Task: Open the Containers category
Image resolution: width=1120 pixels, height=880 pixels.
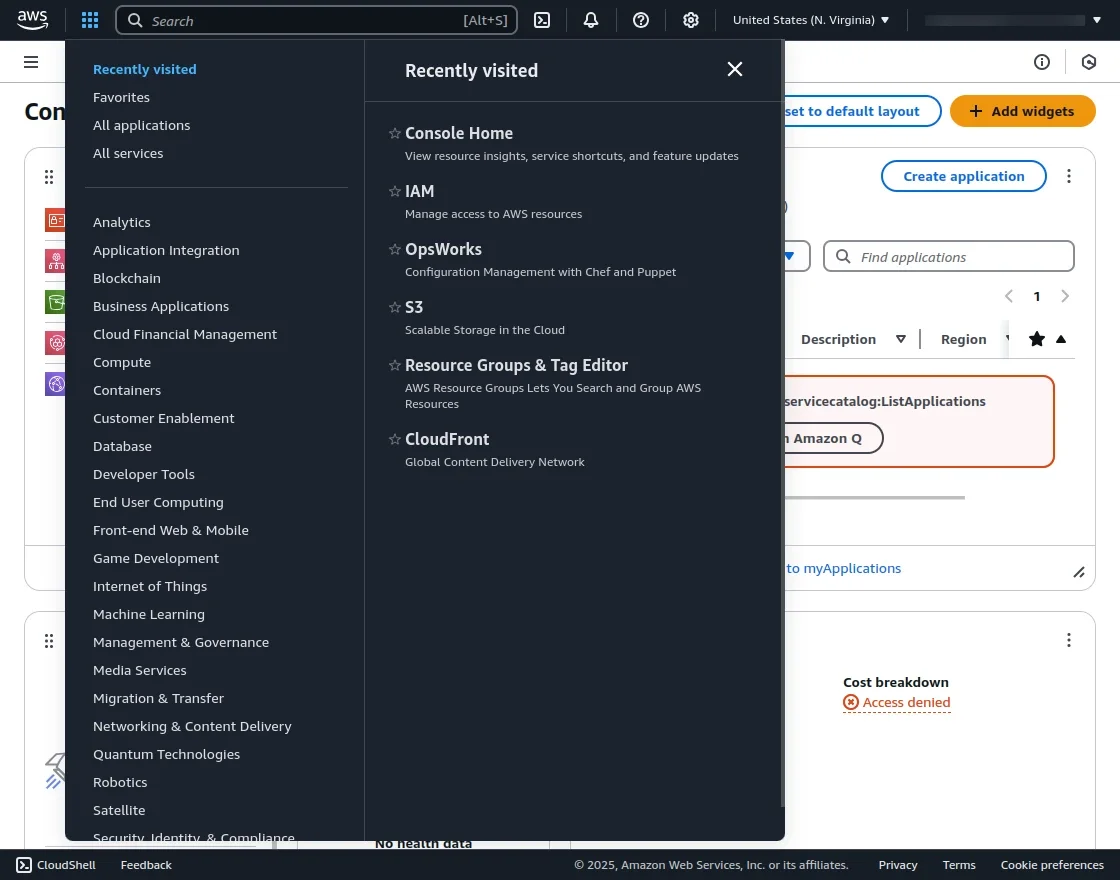Action: [x=127, y=390]
